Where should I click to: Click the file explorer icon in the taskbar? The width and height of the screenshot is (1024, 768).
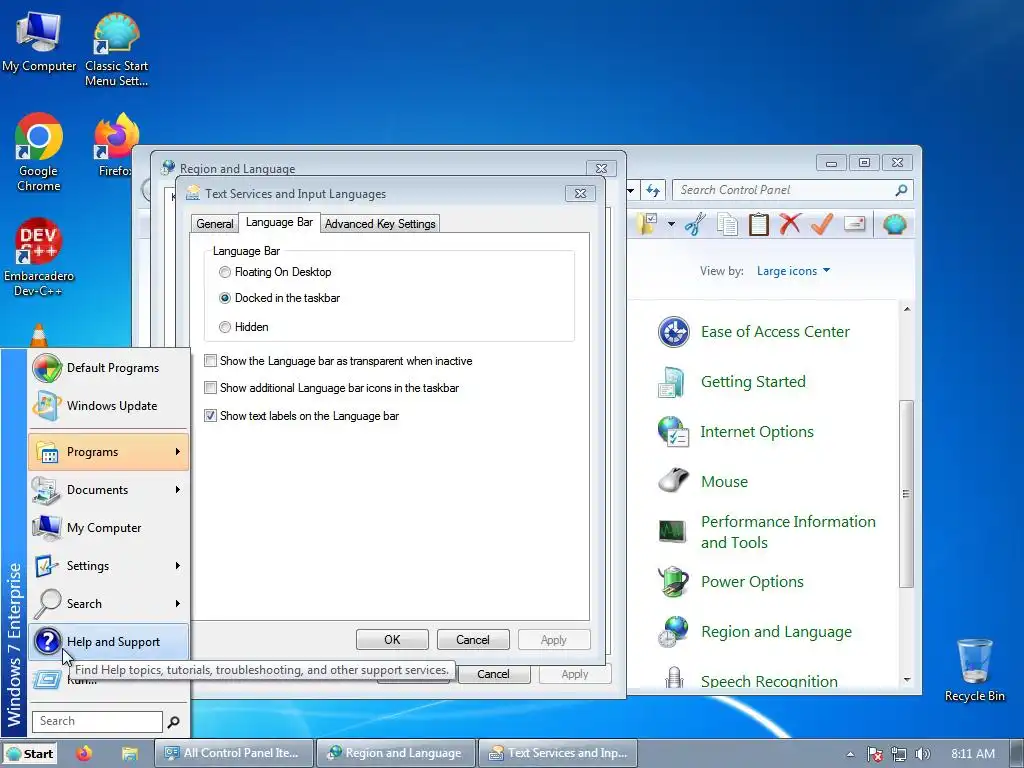(x=130, y=753)
